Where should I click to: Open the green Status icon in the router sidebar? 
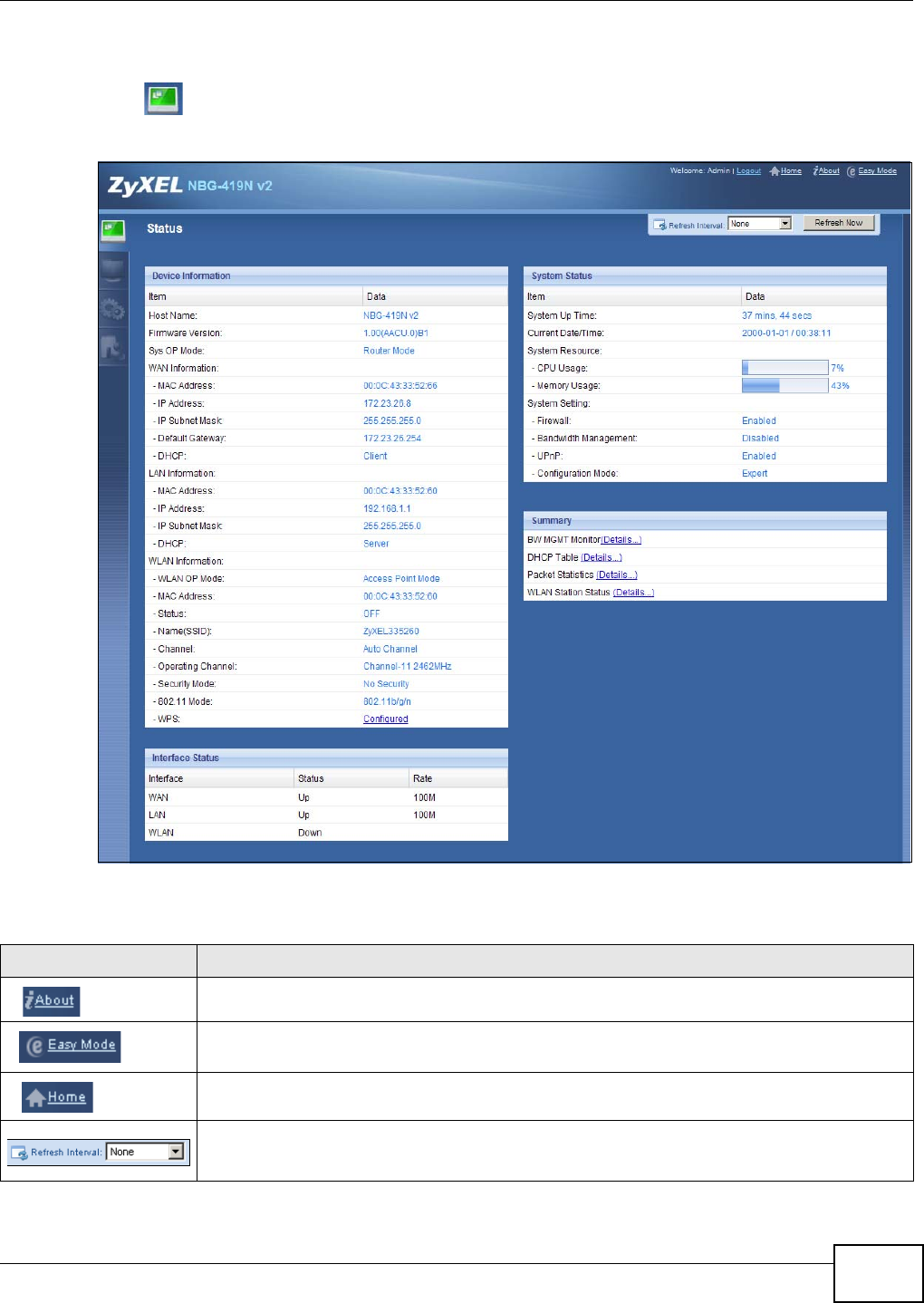click(112, 229)
